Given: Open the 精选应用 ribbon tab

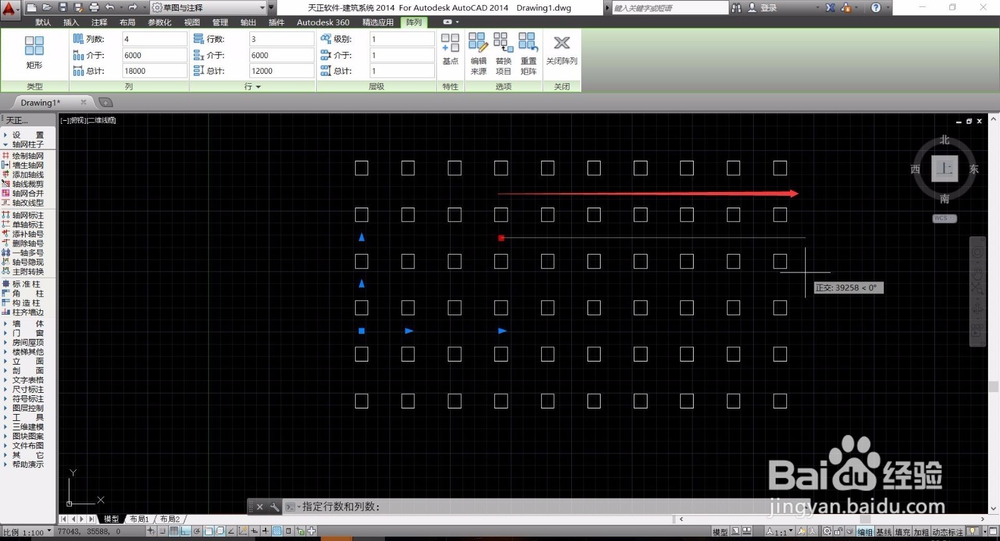Looking at the screenshot, I should point(378,22).
